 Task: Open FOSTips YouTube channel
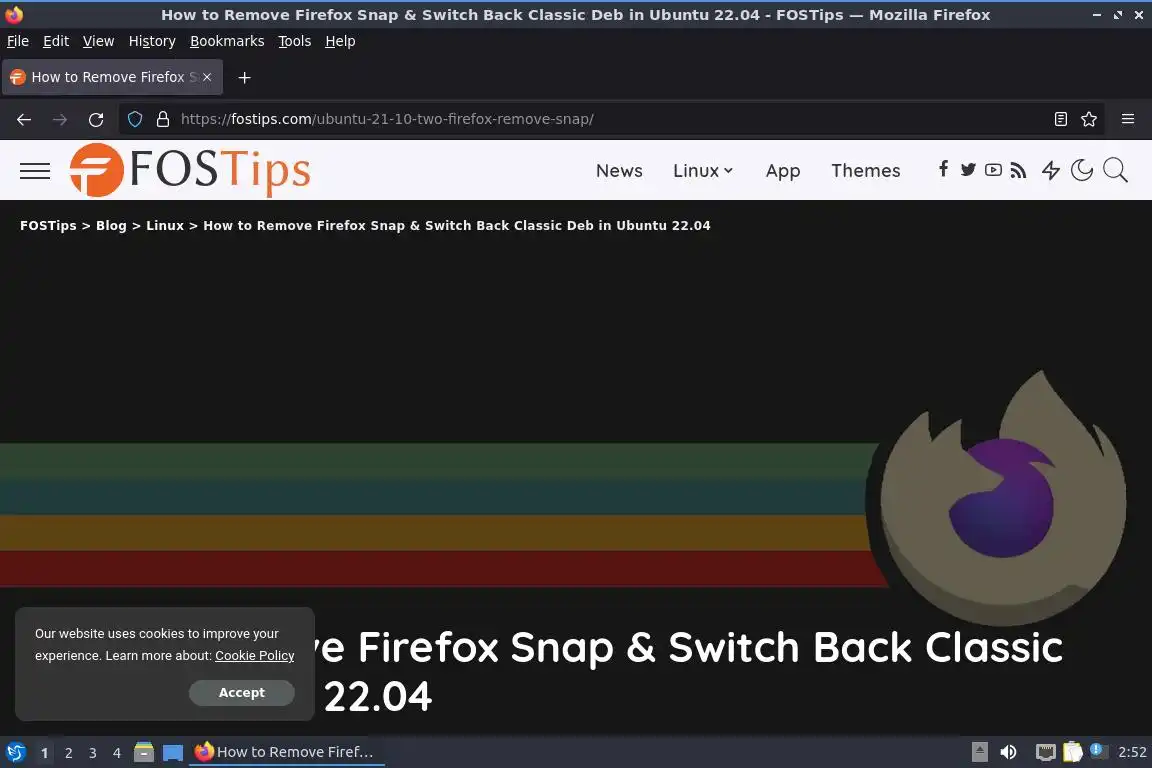pos(993,170)
